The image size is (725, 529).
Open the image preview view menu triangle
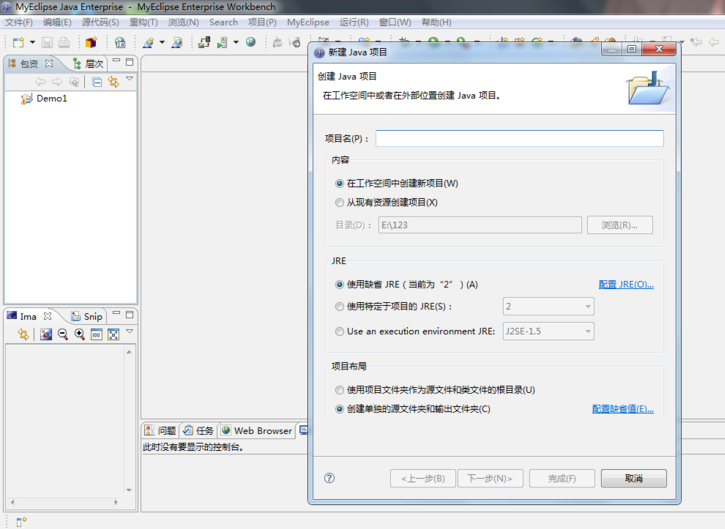130,332
